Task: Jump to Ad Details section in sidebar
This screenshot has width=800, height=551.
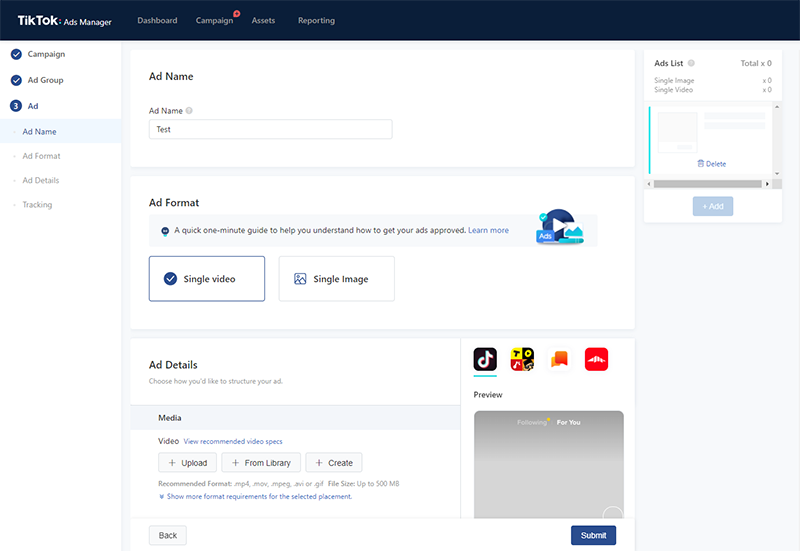Action: click(x=41, y=181)
